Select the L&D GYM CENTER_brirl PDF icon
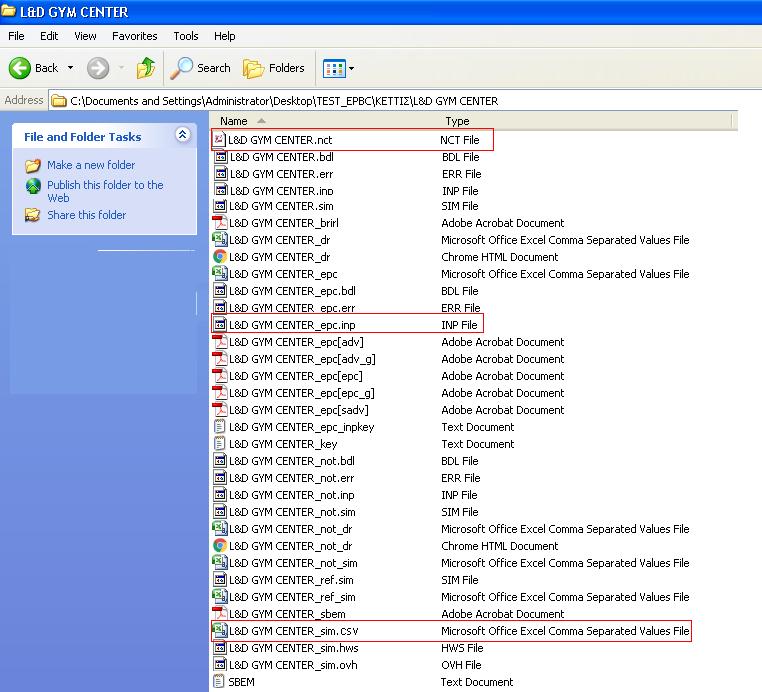This screenshot has height=692, width=762. (220, 223)
